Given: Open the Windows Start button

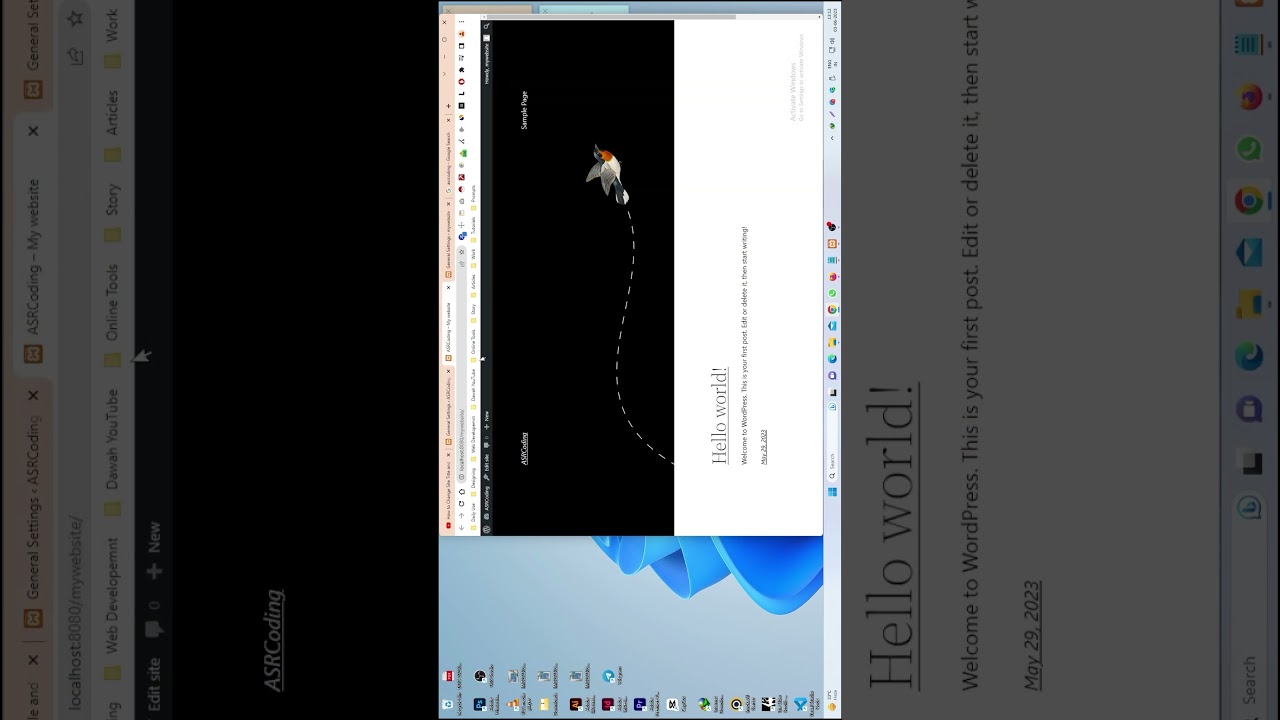Looking at the screenshot, I should (831, 491).
